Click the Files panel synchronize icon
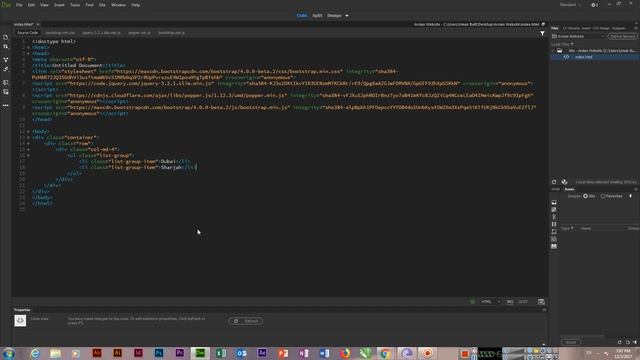 point(564,182)
